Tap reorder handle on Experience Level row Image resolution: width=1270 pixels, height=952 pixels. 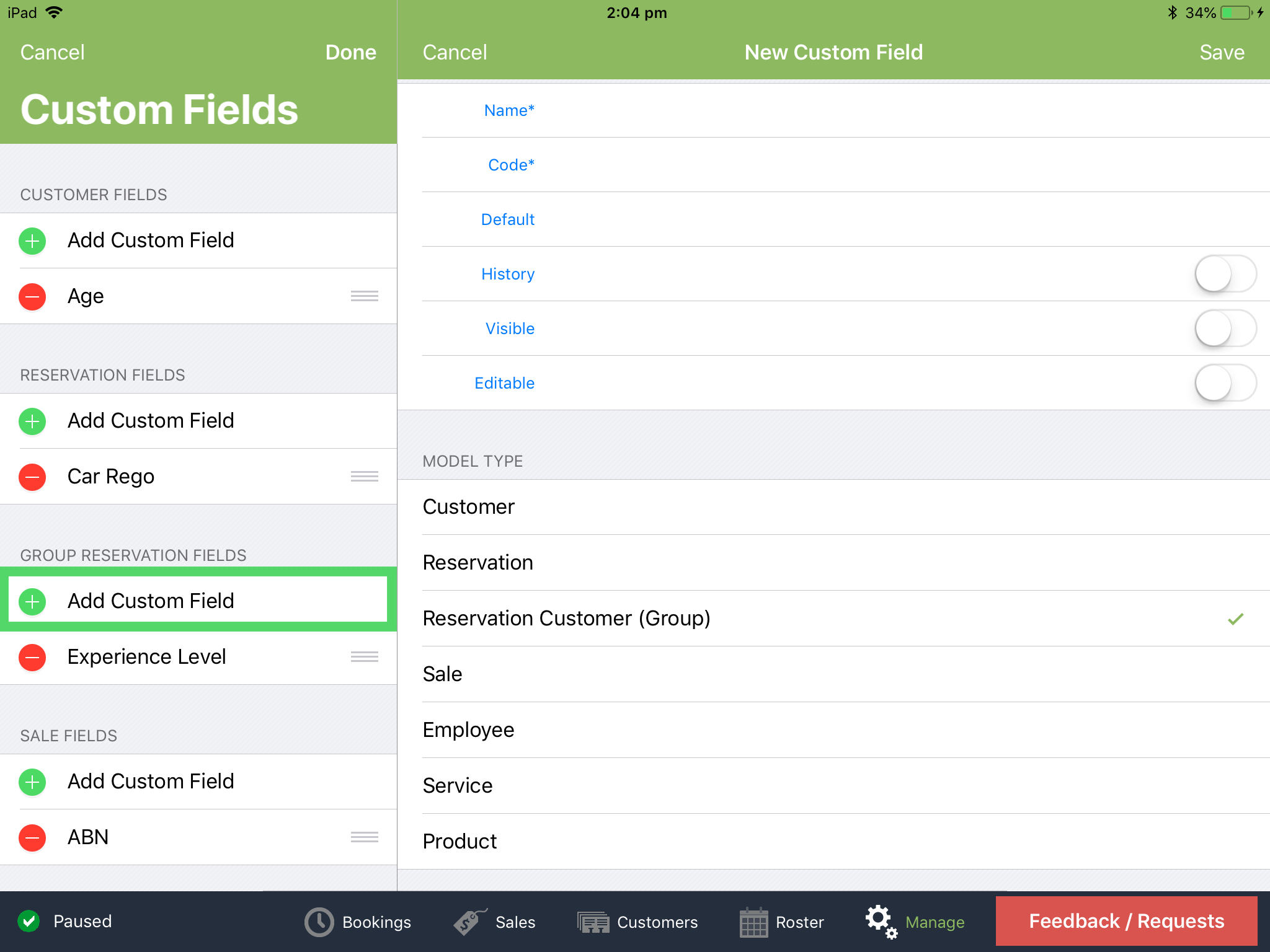[x=364, y=657]
